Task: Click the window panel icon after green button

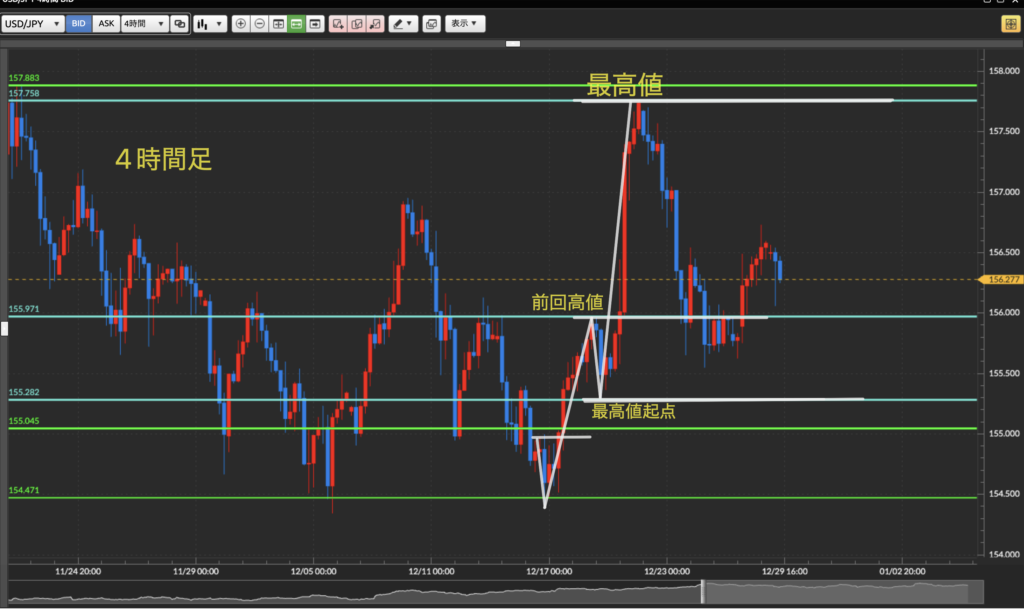Action: [x=314, y=23]
